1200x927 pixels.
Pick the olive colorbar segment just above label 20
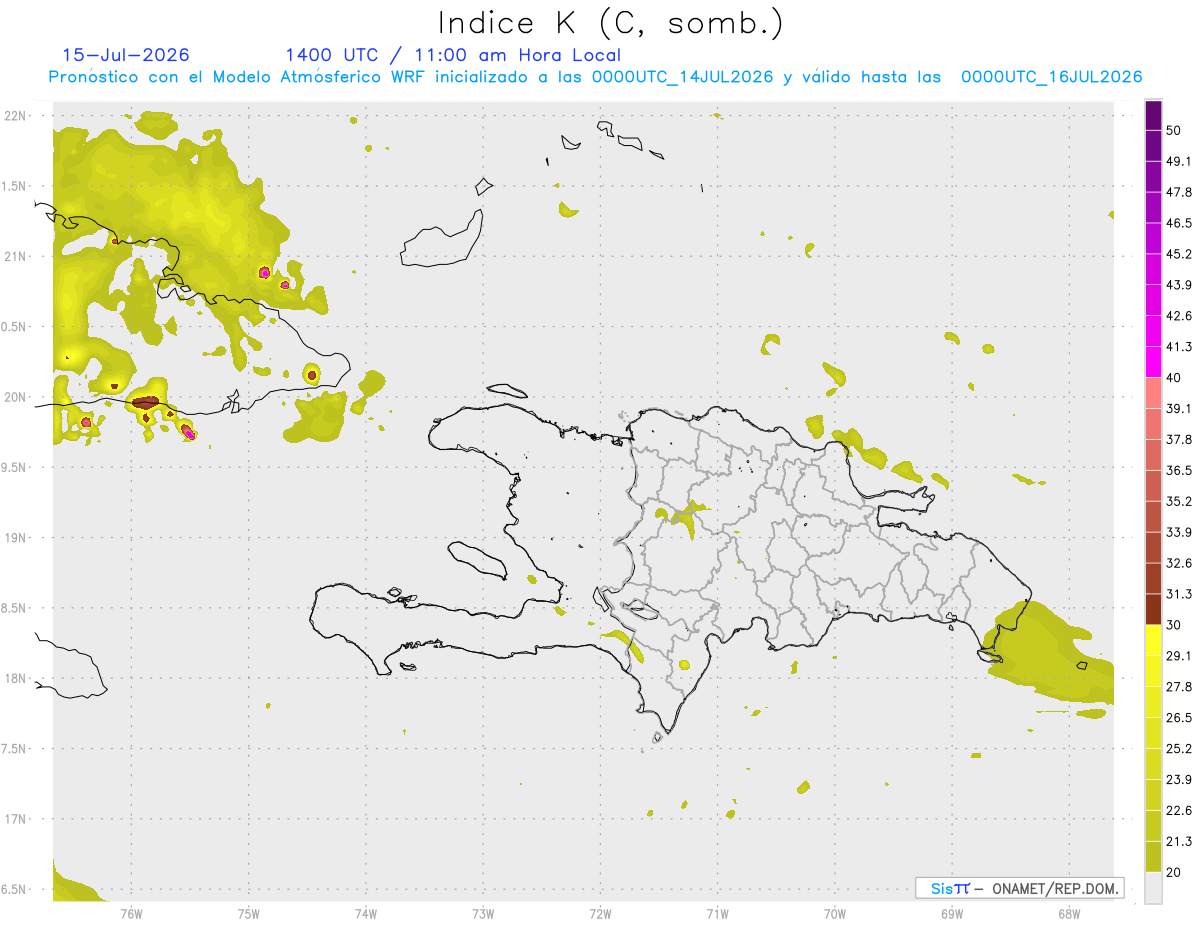[x=1153, y=856]
